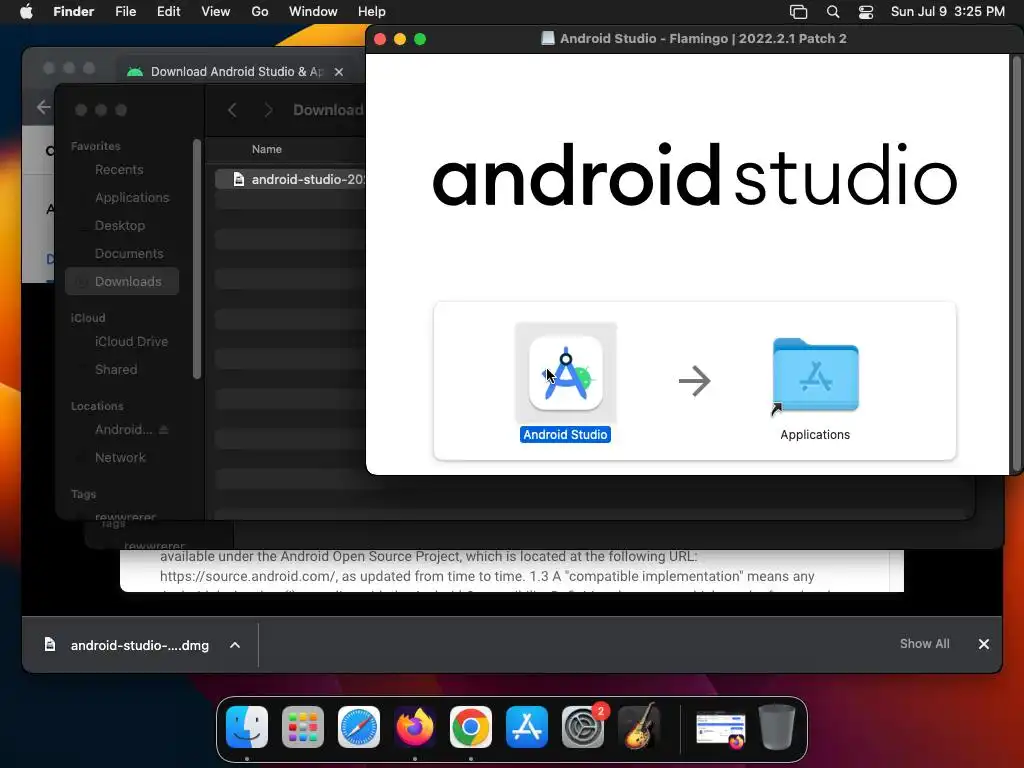The image size is (1024, 768).
Task: Click the Applications folder shortcut icon
Action: [815, 376]
